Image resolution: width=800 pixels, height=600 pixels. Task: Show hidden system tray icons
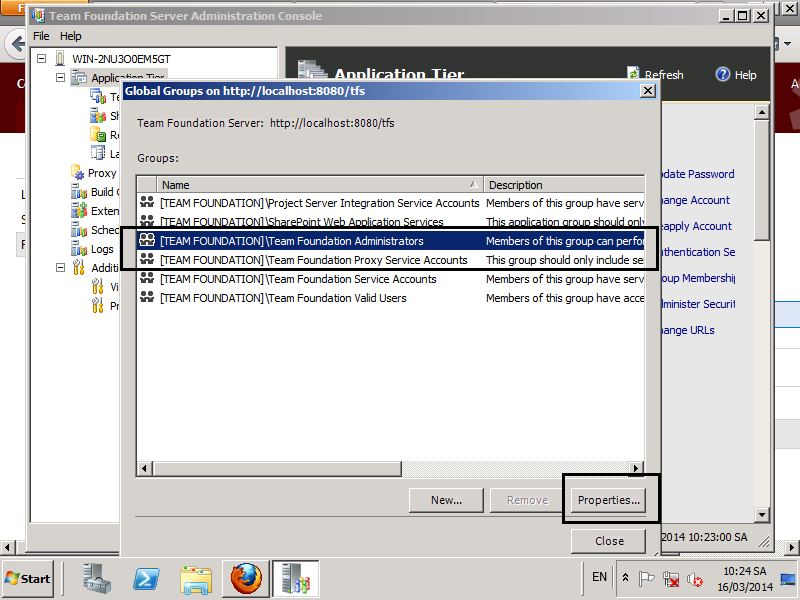coord(625,578)
